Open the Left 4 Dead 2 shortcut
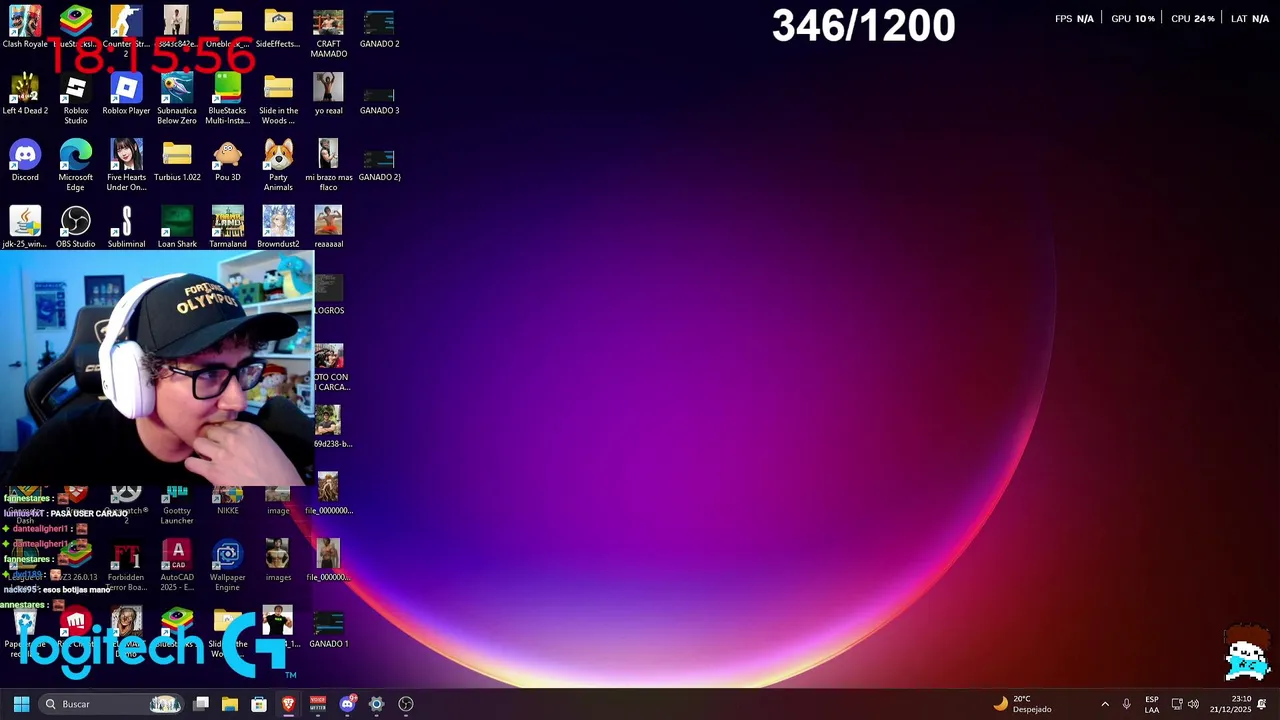The width and height of the screenshot is (1280, 720). (25, 95)
